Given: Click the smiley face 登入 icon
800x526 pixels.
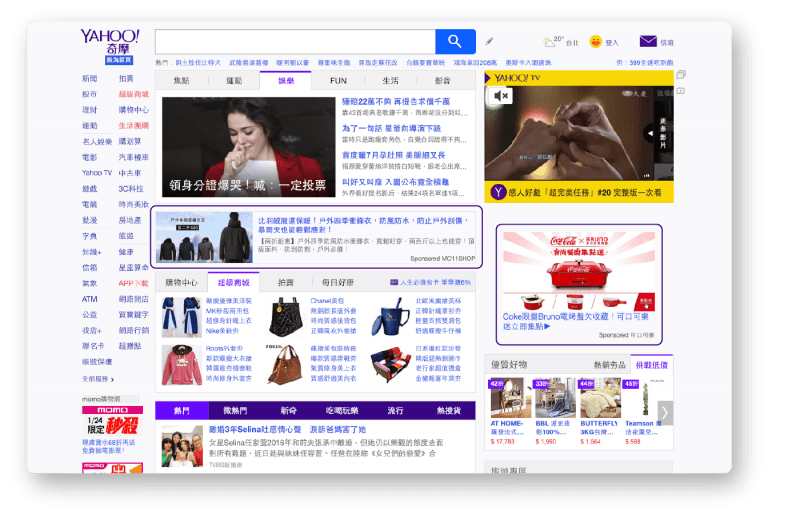Looking at the screenshot, I should (x=596, y=42).
